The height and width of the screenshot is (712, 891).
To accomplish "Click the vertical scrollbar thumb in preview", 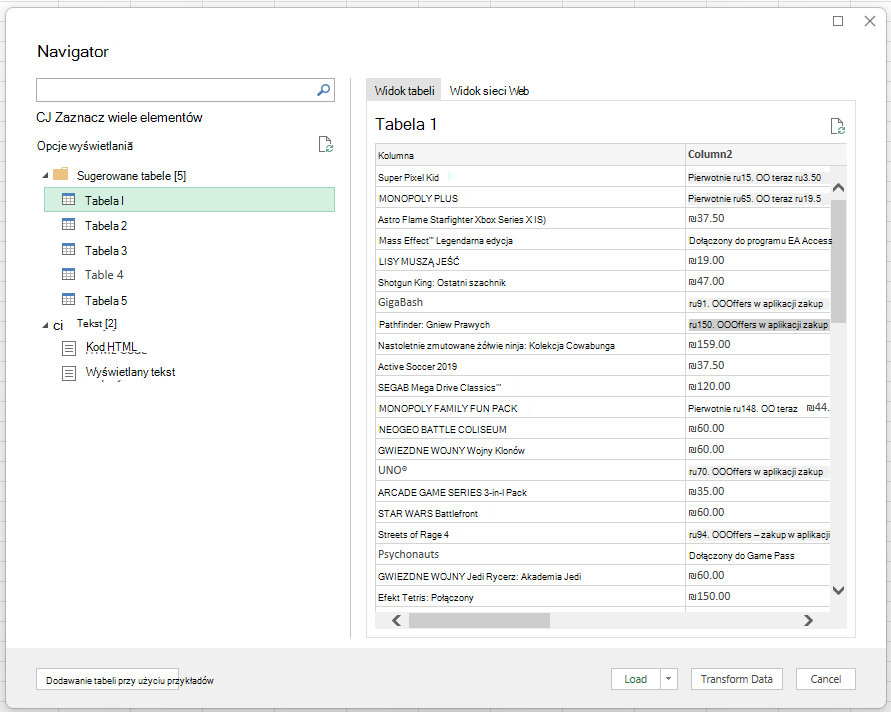I will (x=838, y=261).
